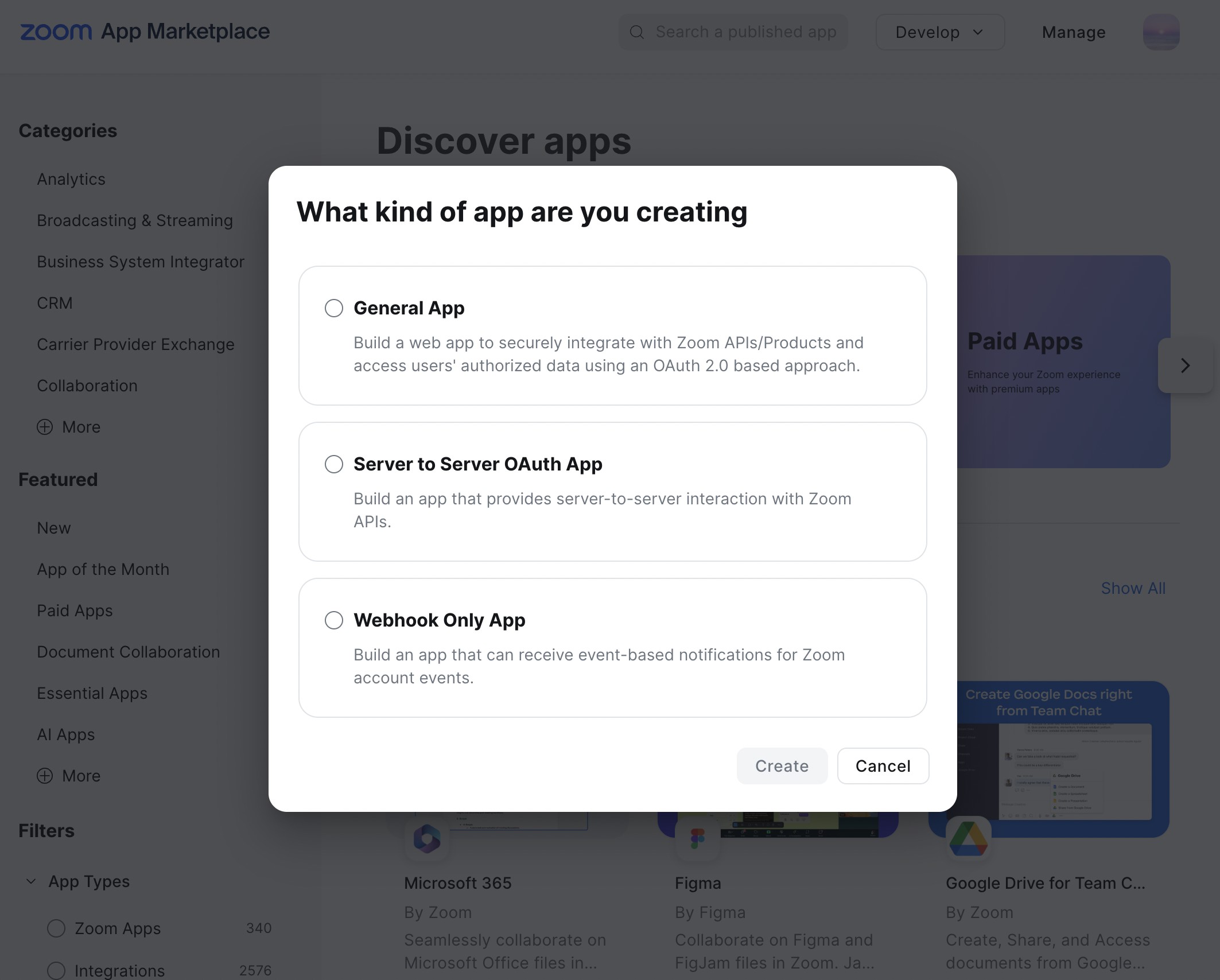The width and height of the screenshot is (1220, 980).
Task: Open Business System Integrator category
Action: click(x=141, y=262)
